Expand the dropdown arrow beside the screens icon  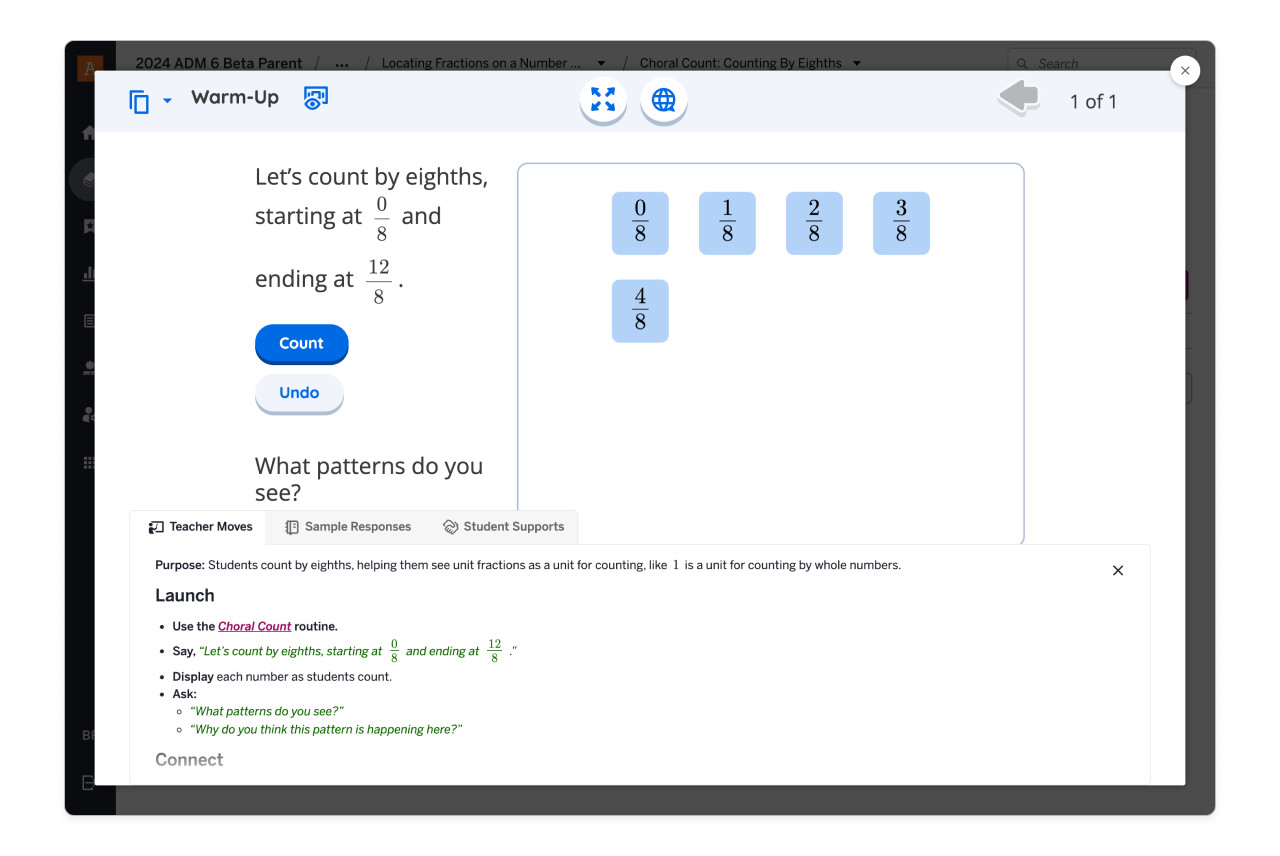click(x=167, y=101)
